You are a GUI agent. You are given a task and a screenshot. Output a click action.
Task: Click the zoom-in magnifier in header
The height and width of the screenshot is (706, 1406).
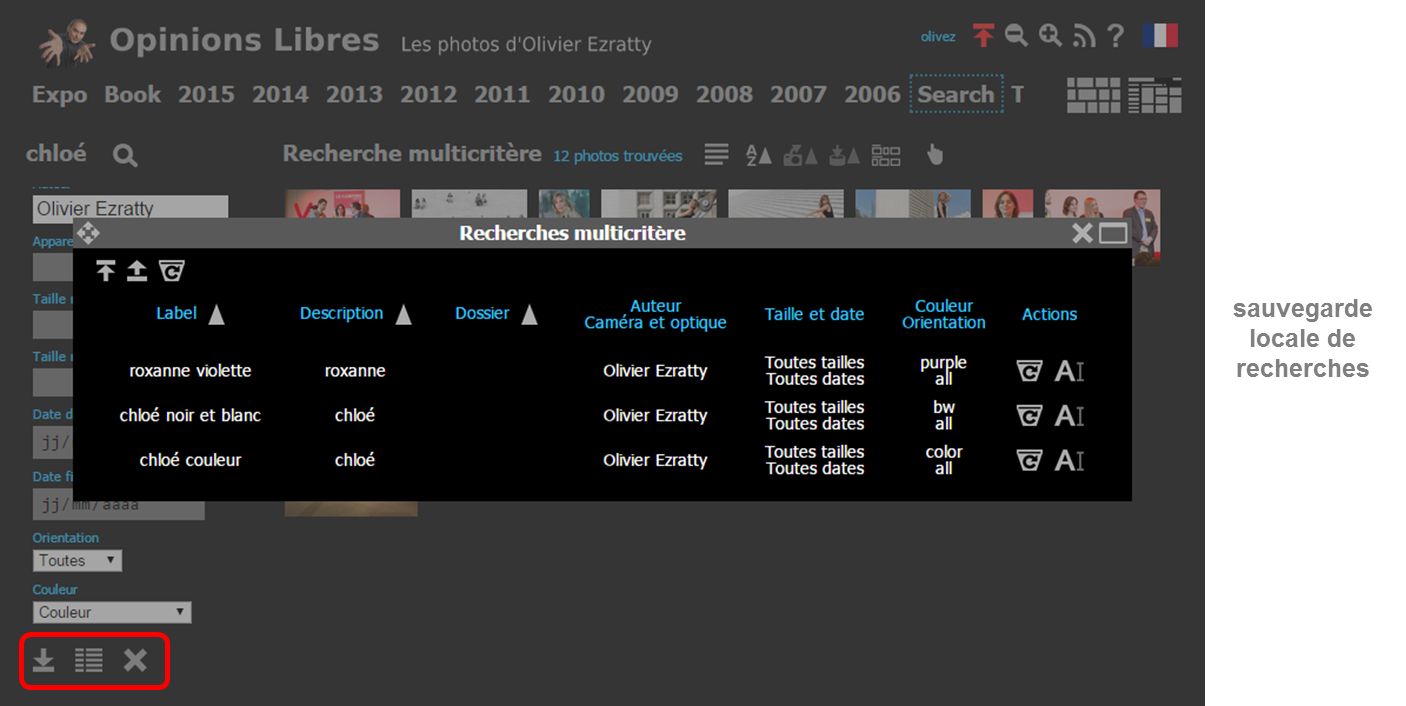click(x=1050, y=36)
